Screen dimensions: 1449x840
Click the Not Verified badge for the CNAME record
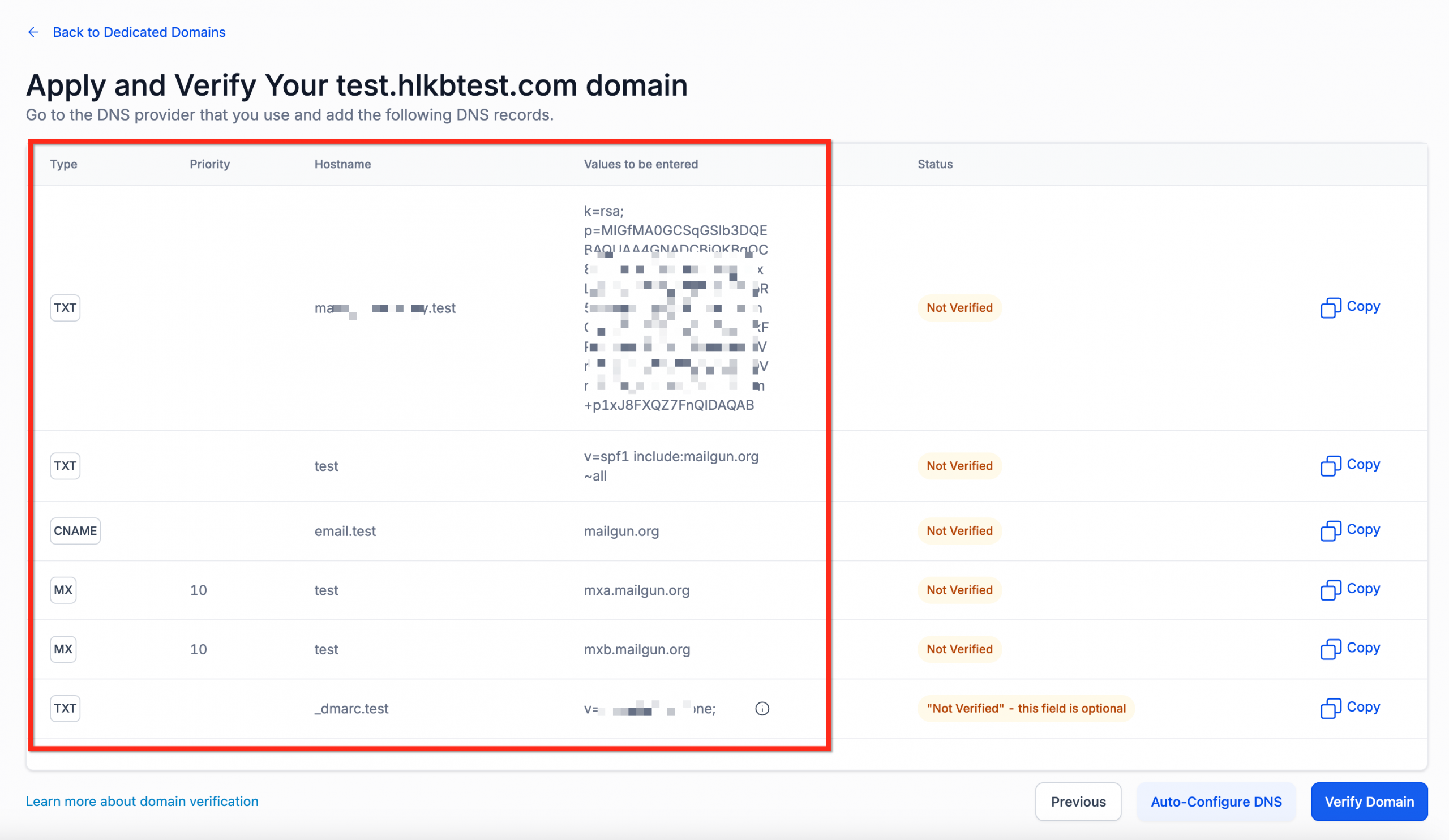[x=958, y=531]
